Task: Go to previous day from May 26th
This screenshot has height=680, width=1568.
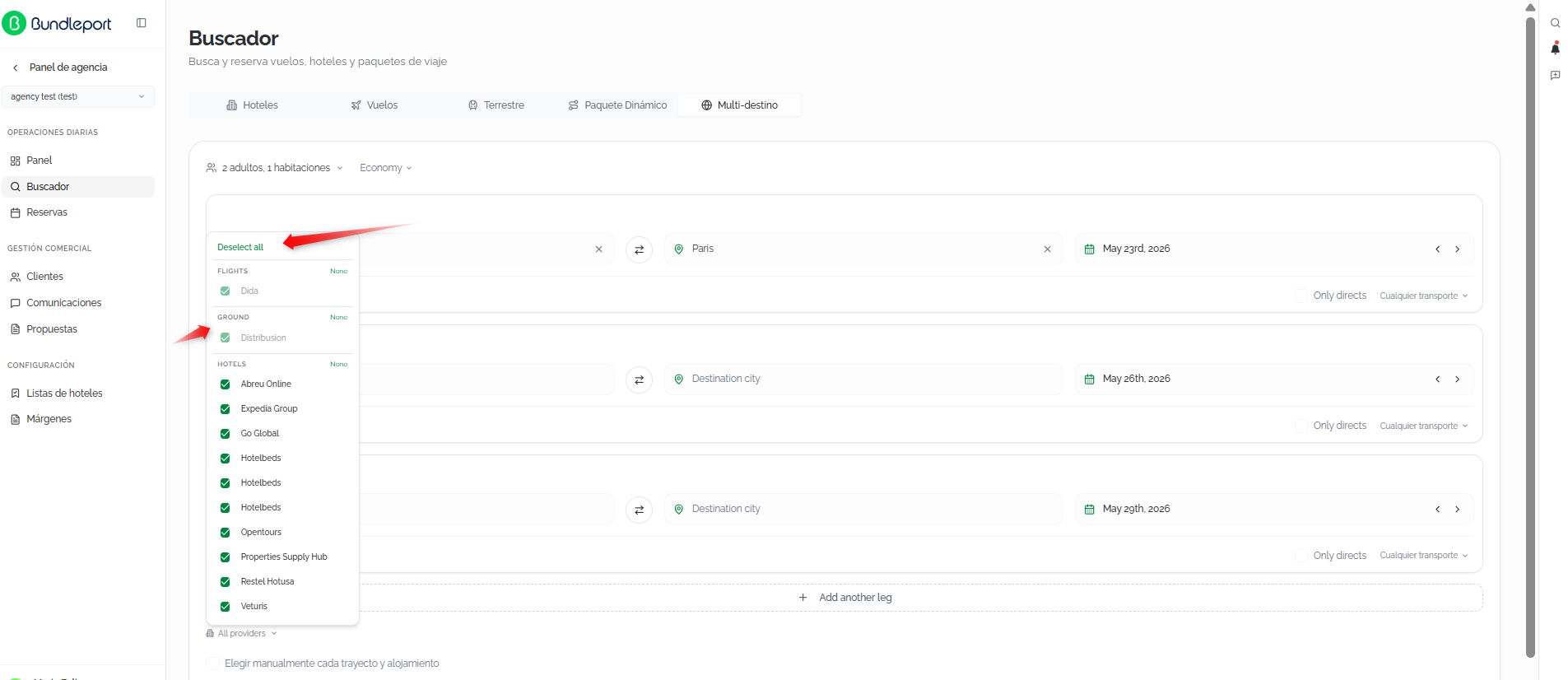Action: tap(1438, 380)
